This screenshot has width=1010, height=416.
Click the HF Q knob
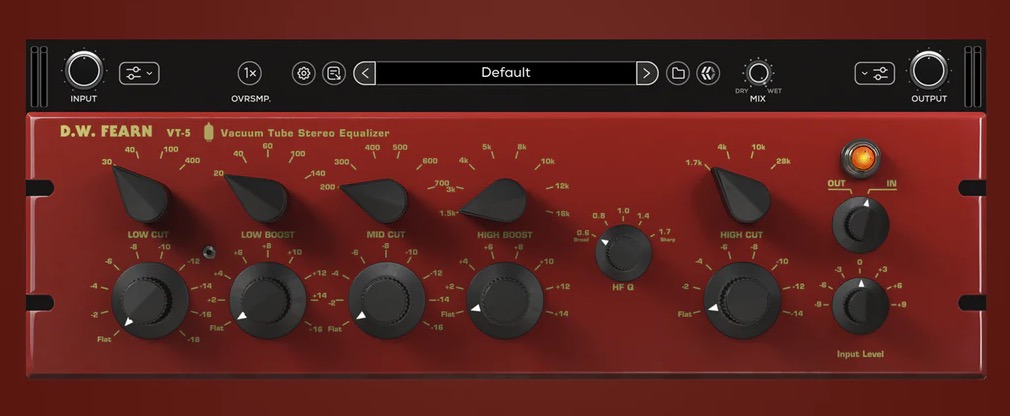click(623, 250)
